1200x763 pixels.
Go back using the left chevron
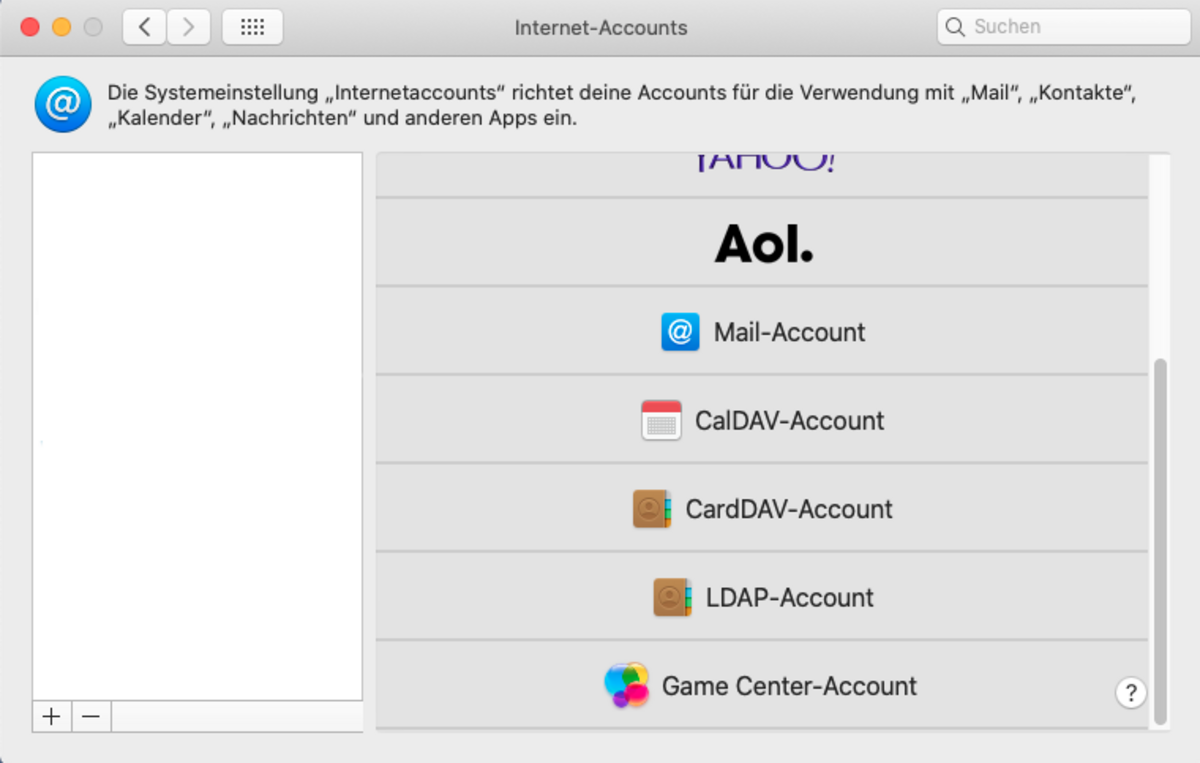coord(145,27)
